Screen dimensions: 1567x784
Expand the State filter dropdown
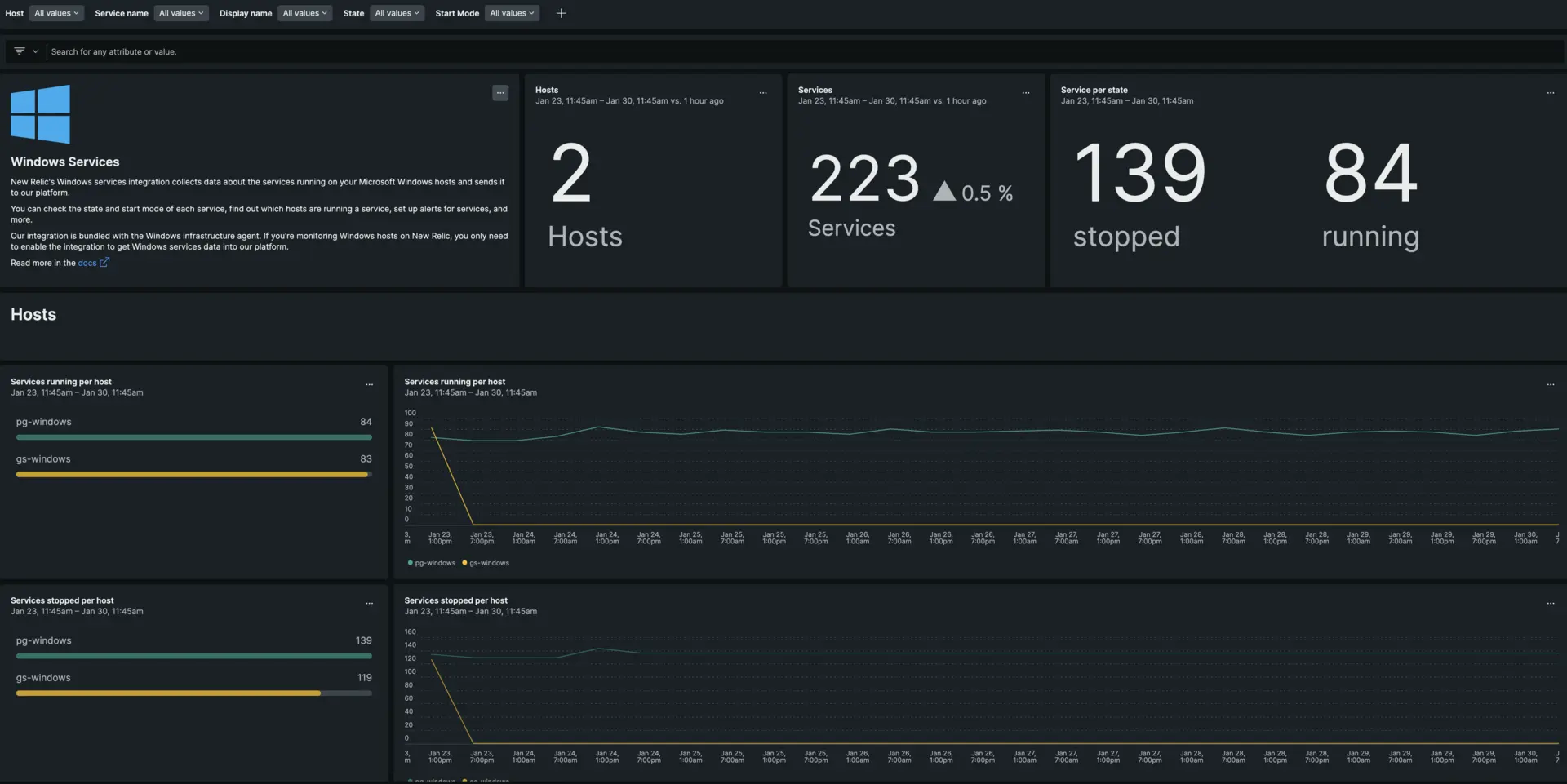pos(397,13)
